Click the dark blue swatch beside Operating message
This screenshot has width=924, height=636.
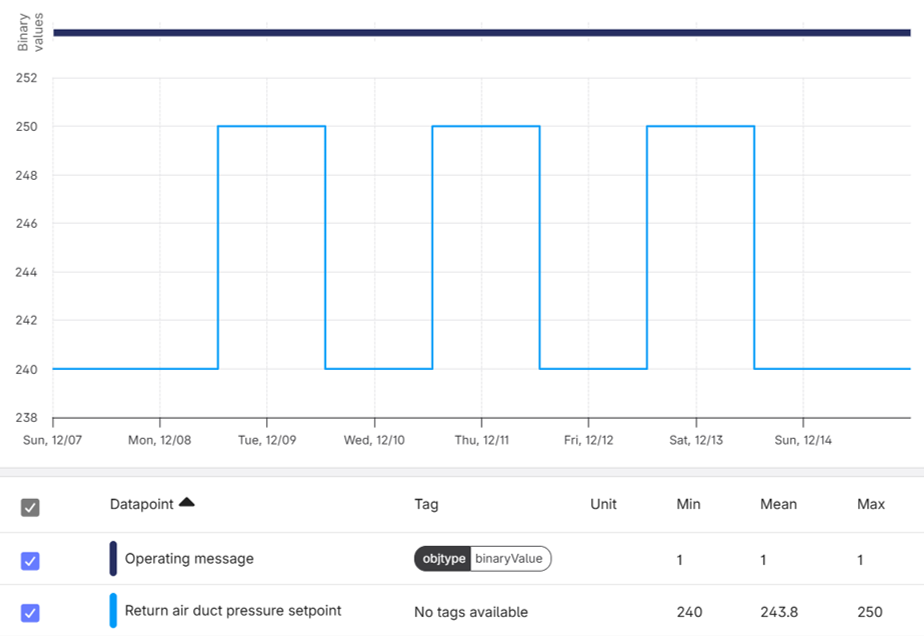click(x=113, y=560)
